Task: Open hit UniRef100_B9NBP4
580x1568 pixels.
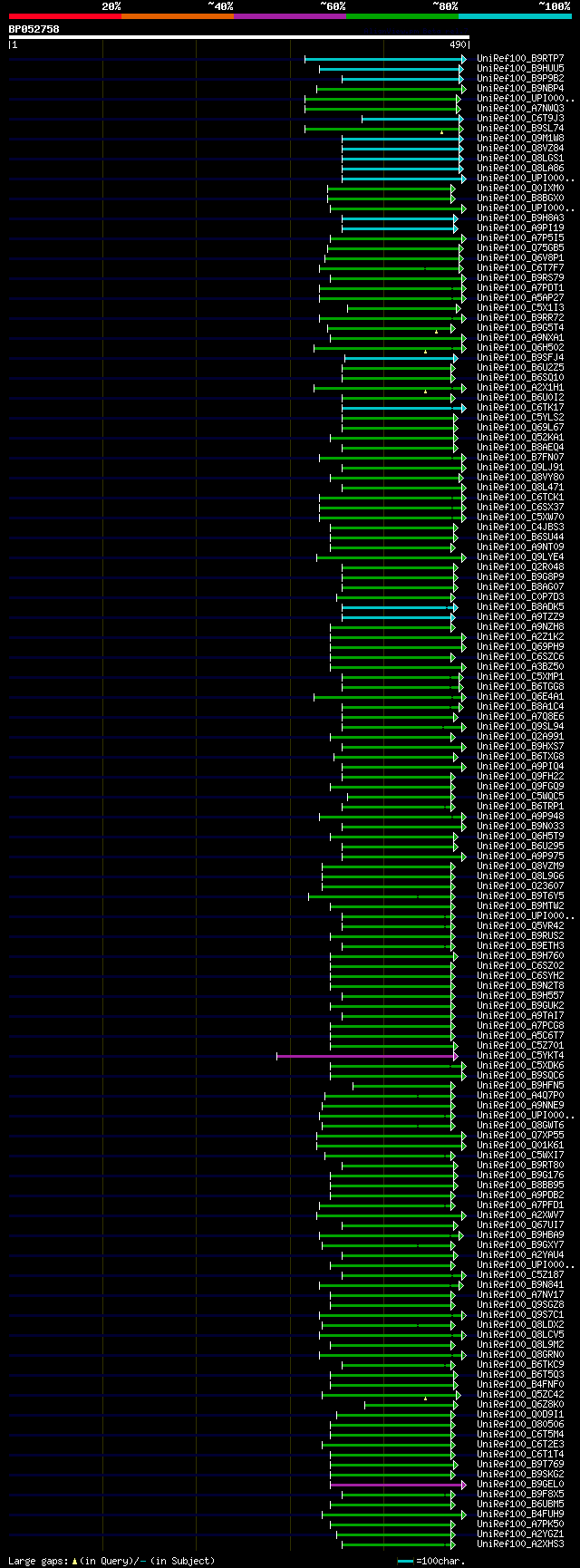Action: click(x=520, y=88)
